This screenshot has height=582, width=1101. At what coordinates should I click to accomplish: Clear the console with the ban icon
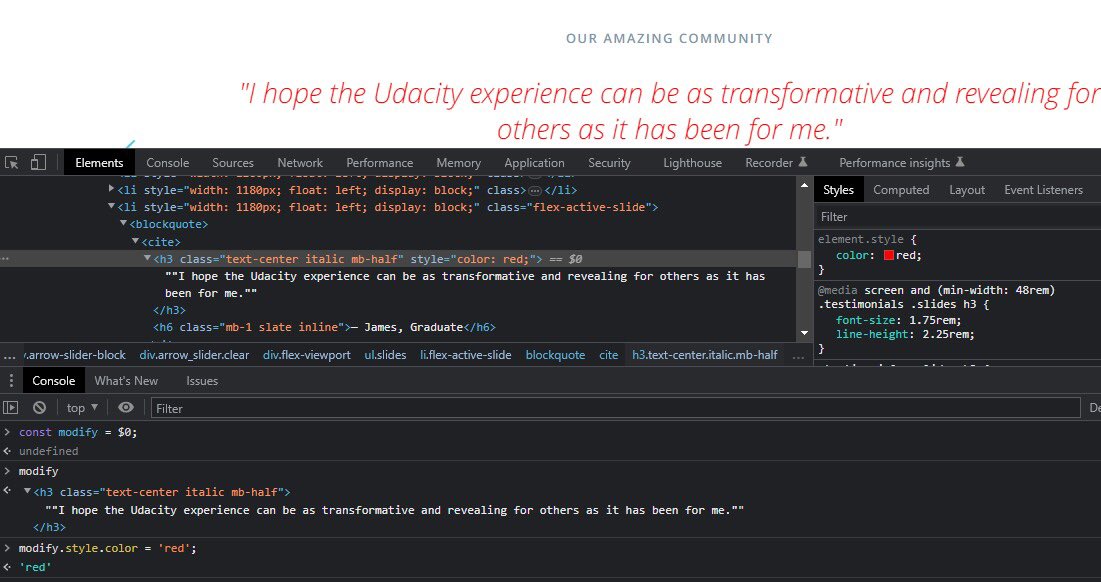pos(39,407)
